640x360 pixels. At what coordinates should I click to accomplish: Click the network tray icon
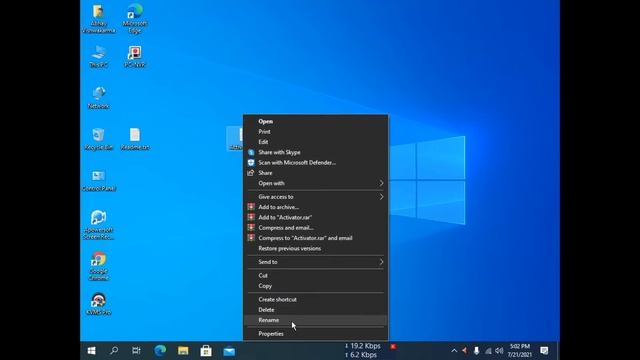(x=488, y=351)
